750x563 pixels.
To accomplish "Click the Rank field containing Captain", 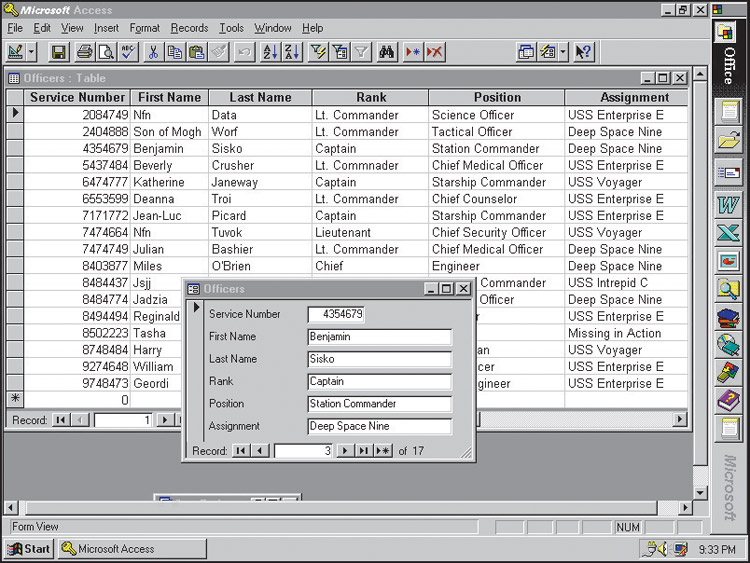I will coord(379,381).
